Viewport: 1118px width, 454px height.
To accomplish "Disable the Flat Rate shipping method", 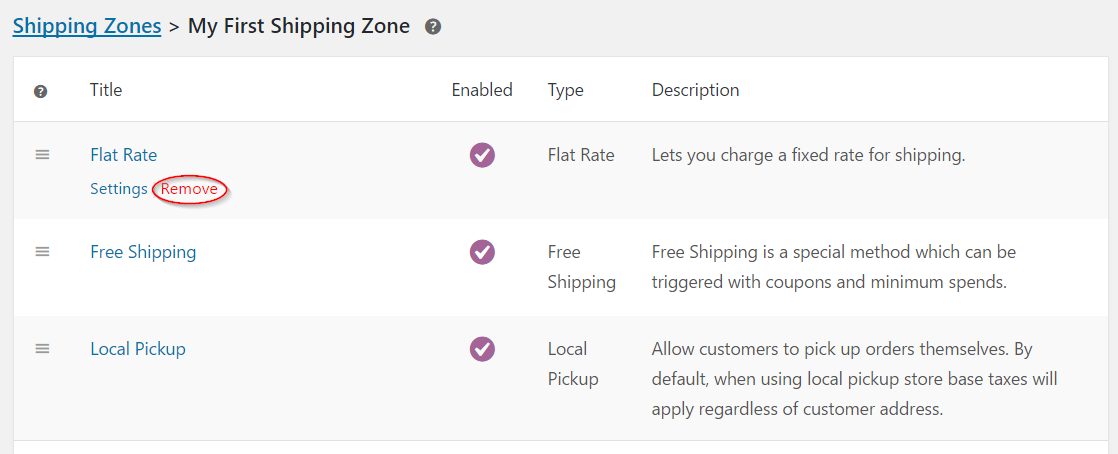I will (482, 155).
